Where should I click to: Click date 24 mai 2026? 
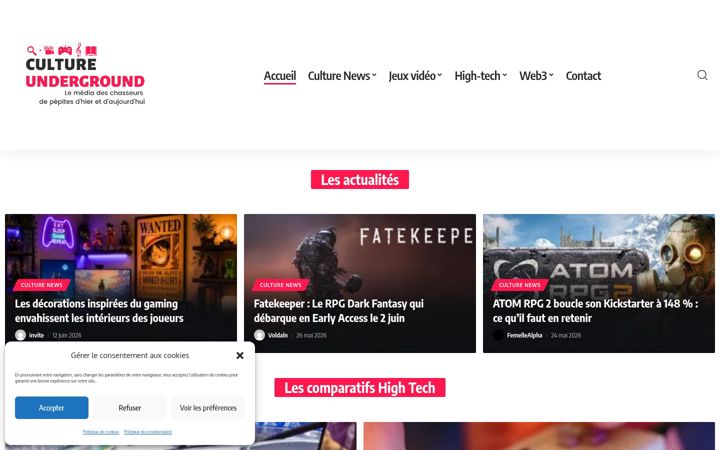point(566,335)
